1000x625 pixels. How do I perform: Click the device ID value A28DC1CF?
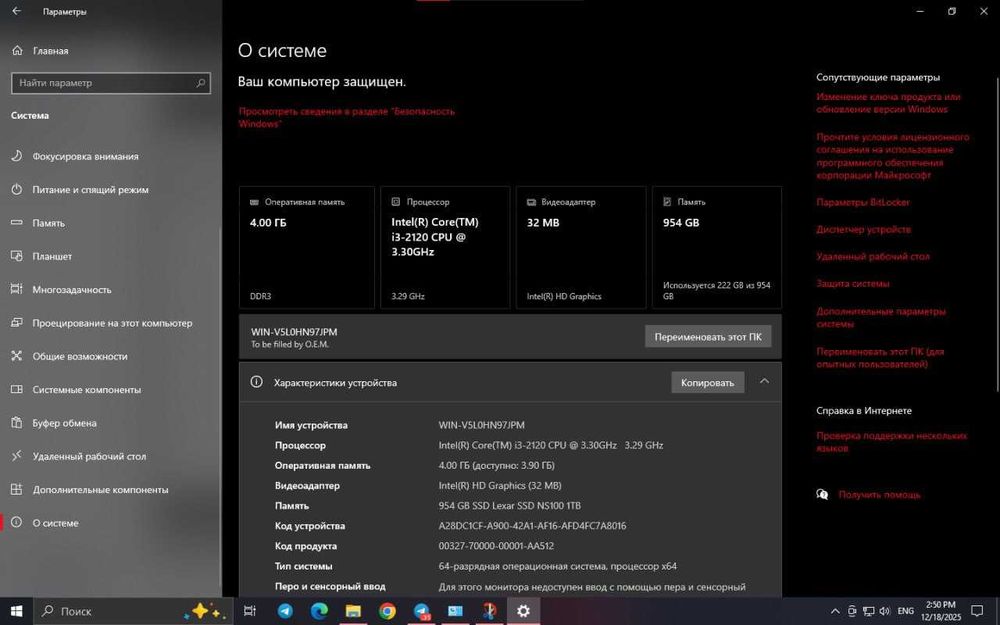(x=532, y=526)
